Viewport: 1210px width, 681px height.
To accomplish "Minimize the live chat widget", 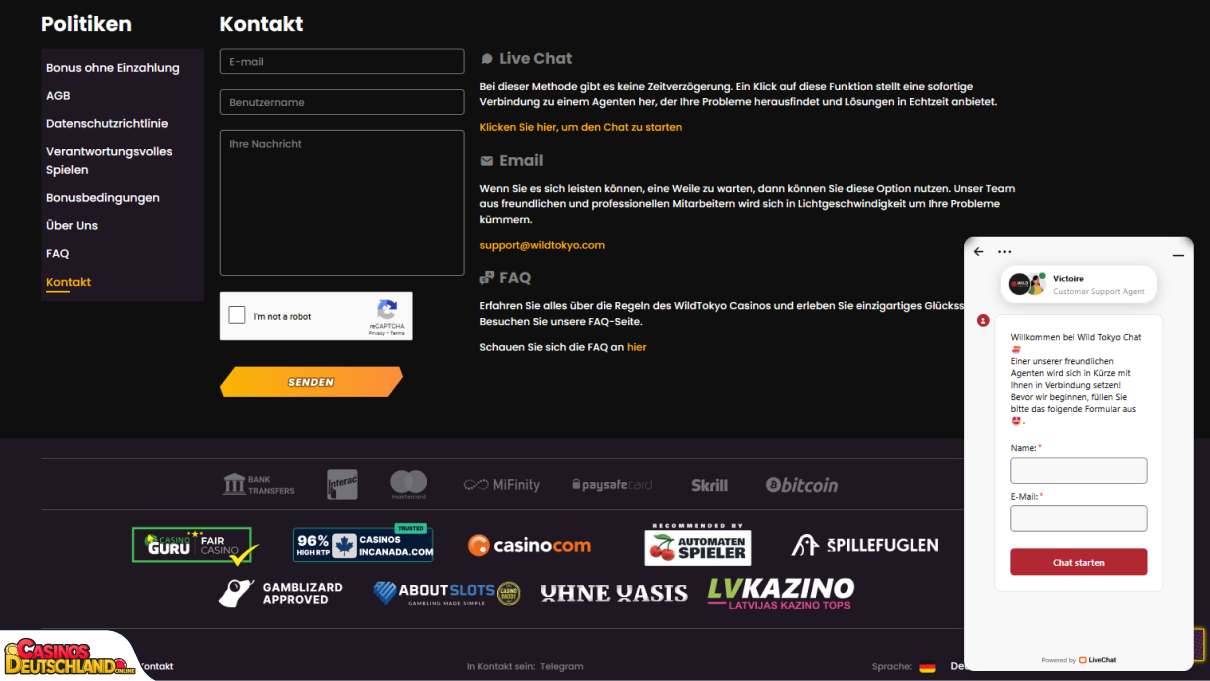I will (x=1178, y=255).
